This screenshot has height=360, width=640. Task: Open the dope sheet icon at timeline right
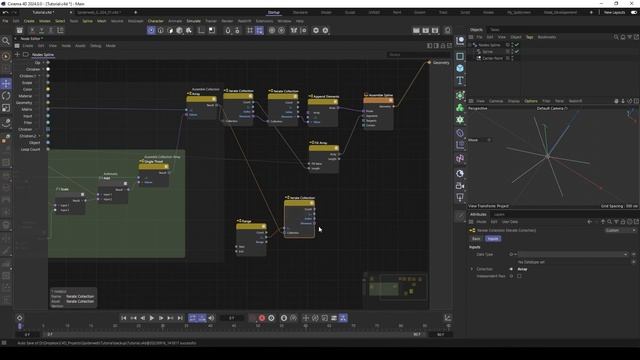(x=447, y=318)
